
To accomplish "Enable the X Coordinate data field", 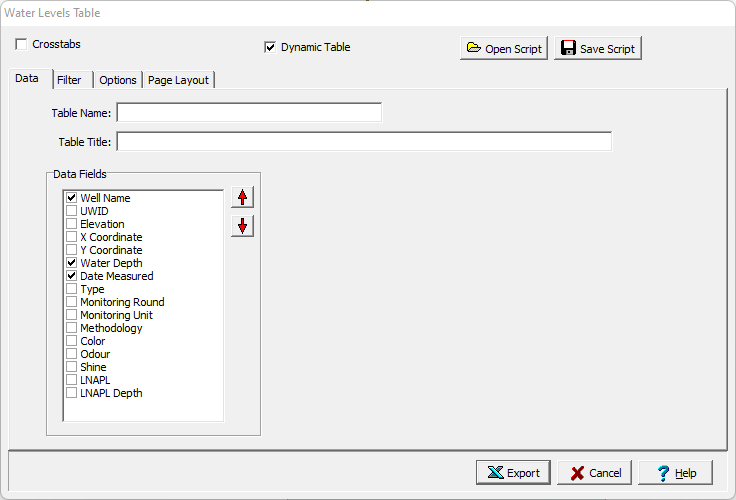I will tap(72, 237).
